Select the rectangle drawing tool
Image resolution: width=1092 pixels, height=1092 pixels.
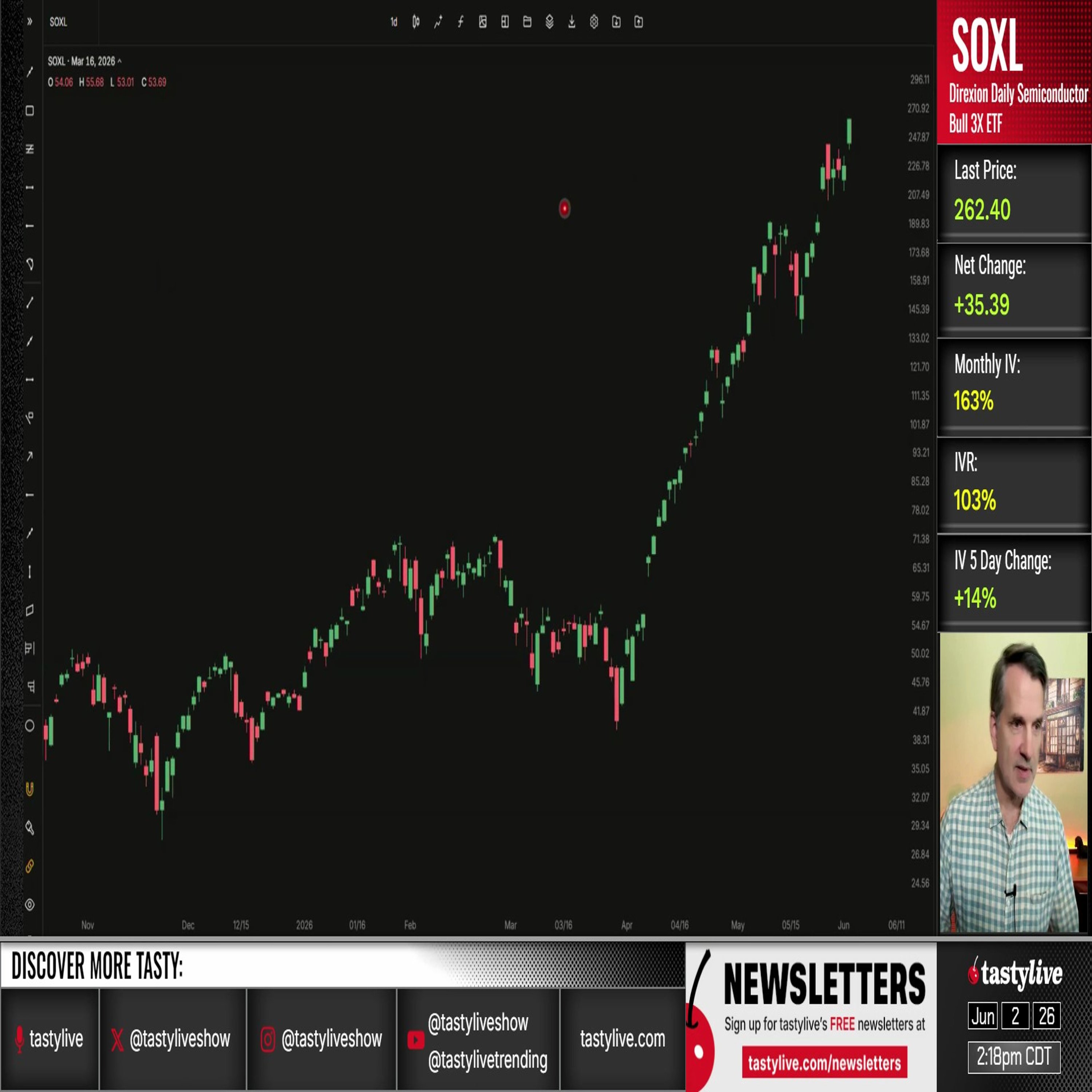(30, 111)
